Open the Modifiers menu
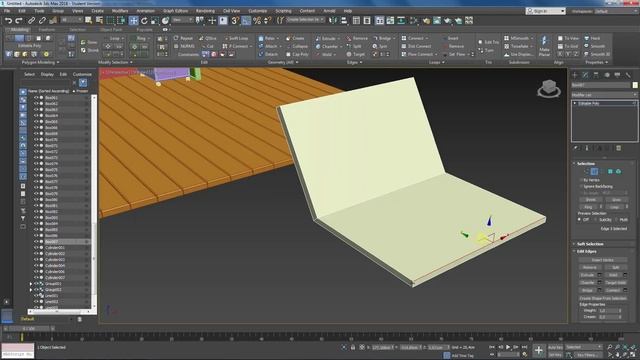The image size is (640, 360). point(120,11)
